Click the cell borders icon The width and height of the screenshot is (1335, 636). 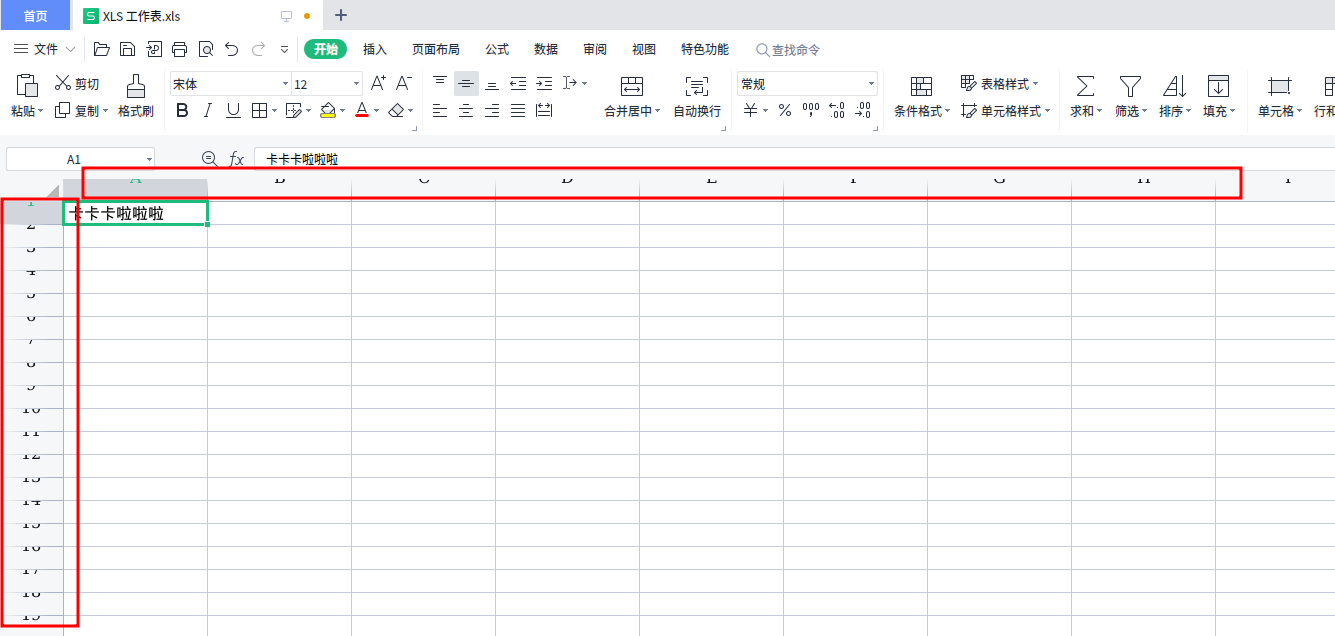point(259,111)
